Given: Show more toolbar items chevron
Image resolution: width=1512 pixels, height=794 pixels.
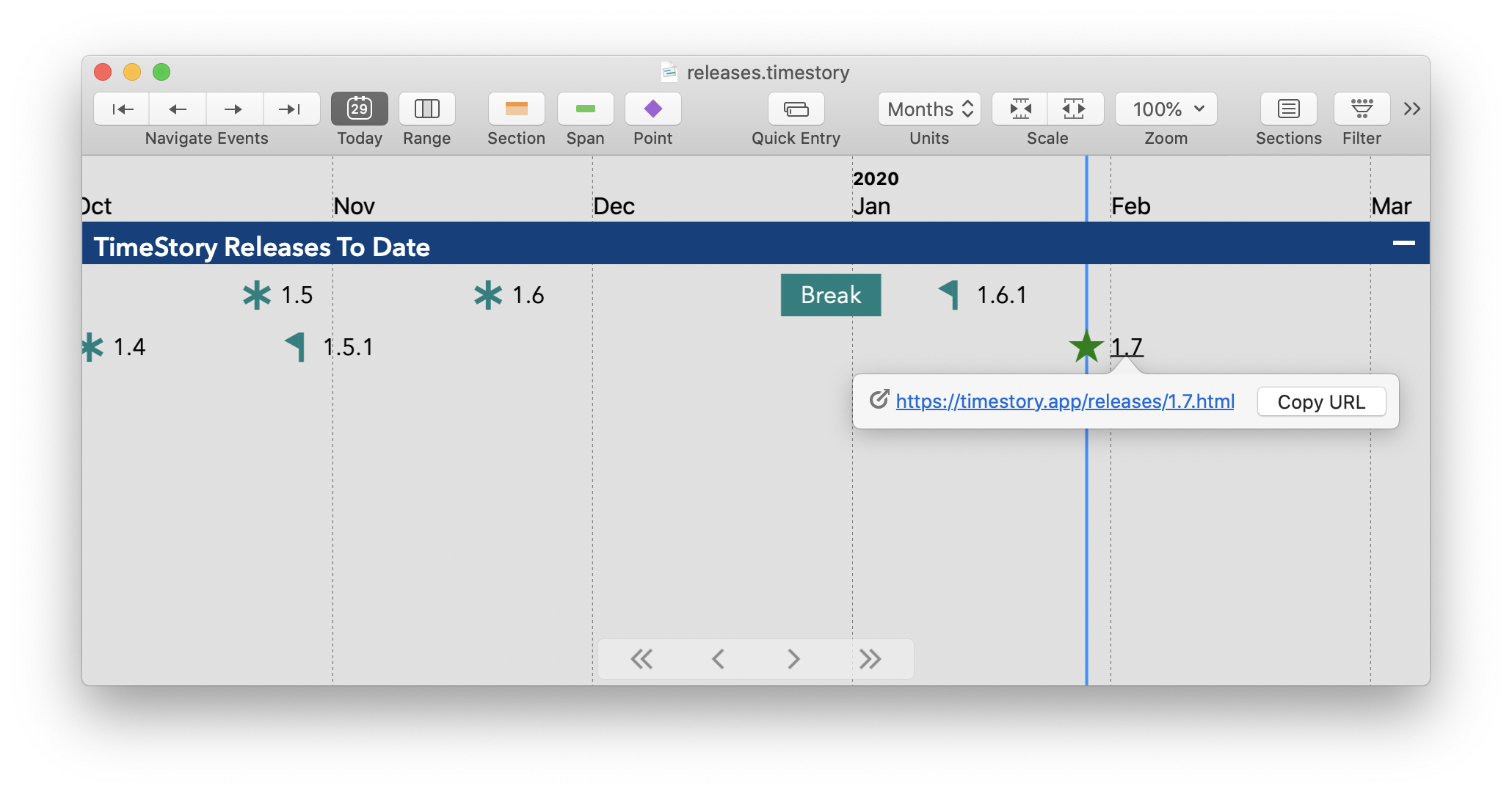Looking at the screenshot, I should (1412, 109).
